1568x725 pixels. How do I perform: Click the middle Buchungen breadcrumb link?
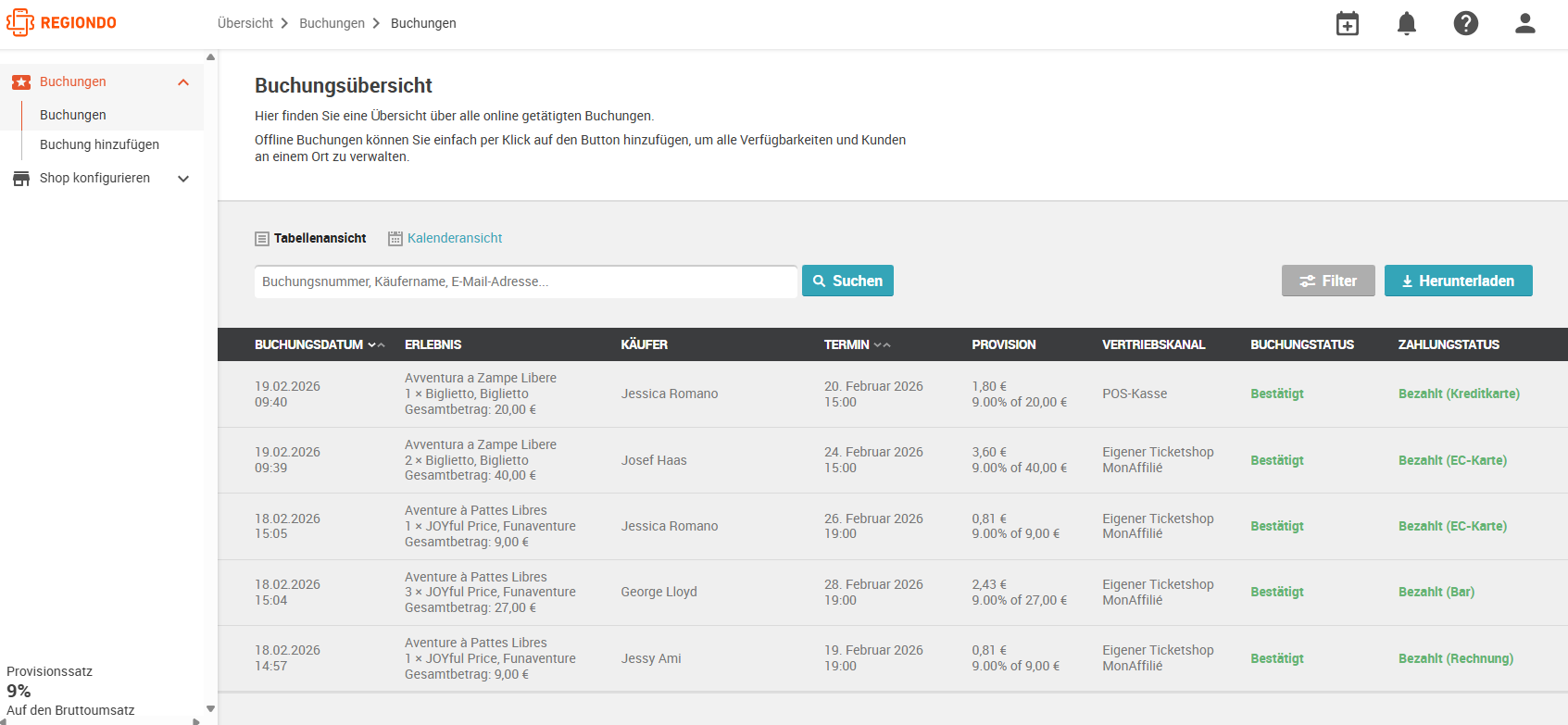tap(332, 23)
